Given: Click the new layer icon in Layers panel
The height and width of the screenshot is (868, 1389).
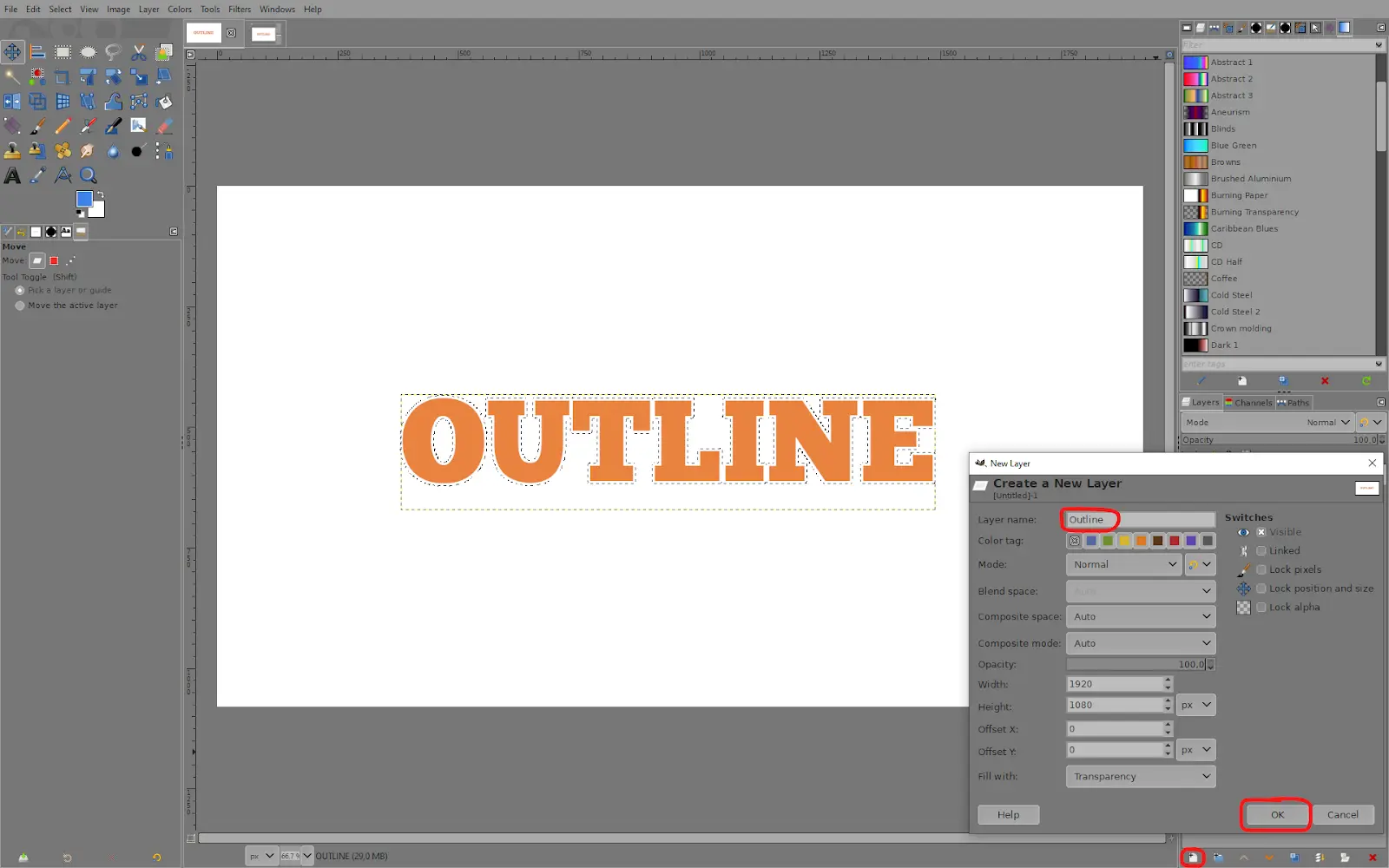Looking at the screenshot, I should (1193, 858).
